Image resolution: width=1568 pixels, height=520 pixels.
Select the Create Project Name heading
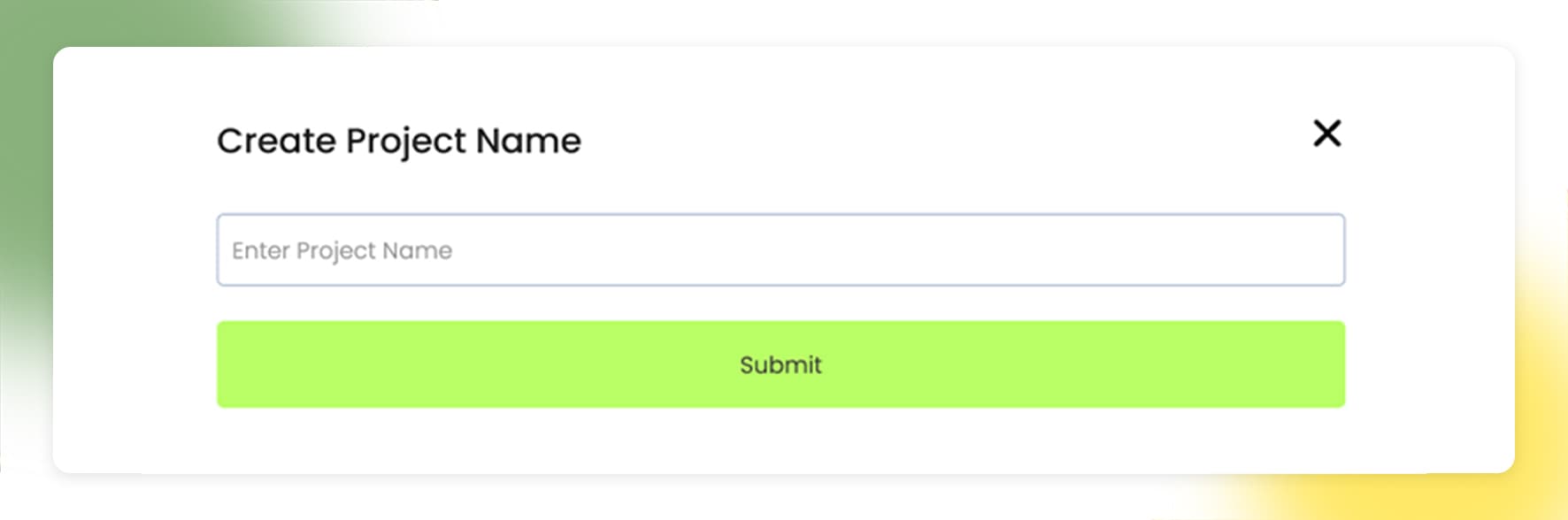tap(399, 141)
